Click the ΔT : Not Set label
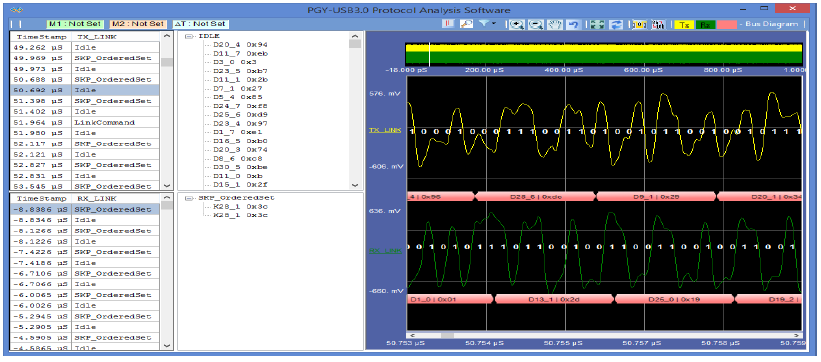 (x=201, y=24)
